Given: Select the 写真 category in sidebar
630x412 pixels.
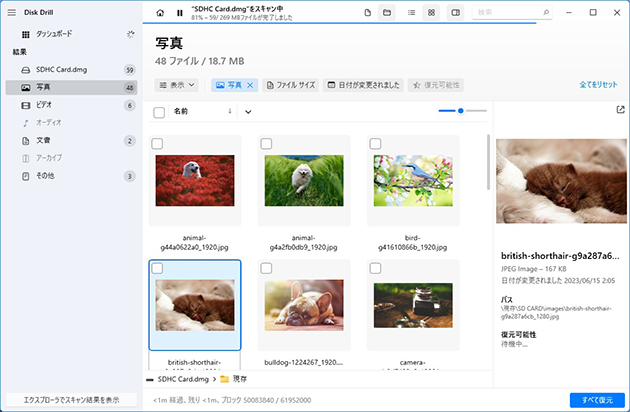Looking at the screenshot, I should click(x=72, y=87).
